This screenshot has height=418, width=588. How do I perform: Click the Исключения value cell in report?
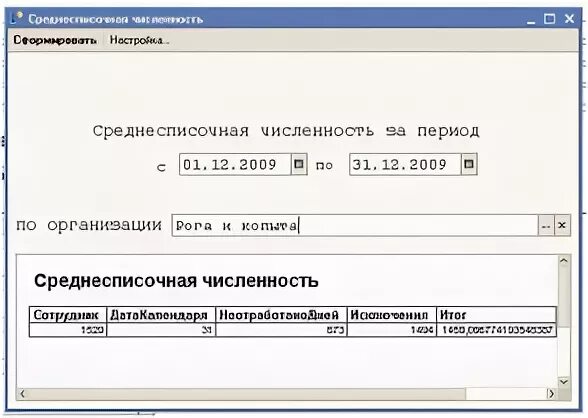tap(392, 330)
